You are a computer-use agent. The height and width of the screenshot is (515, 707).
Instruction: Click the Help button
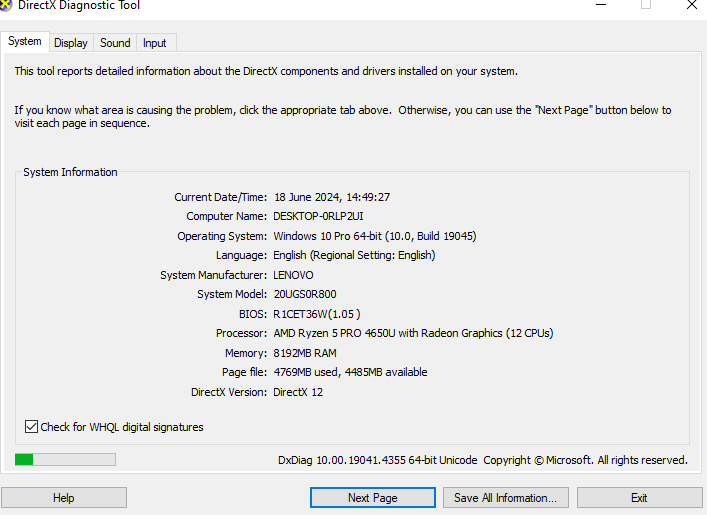tap(64, 498)
